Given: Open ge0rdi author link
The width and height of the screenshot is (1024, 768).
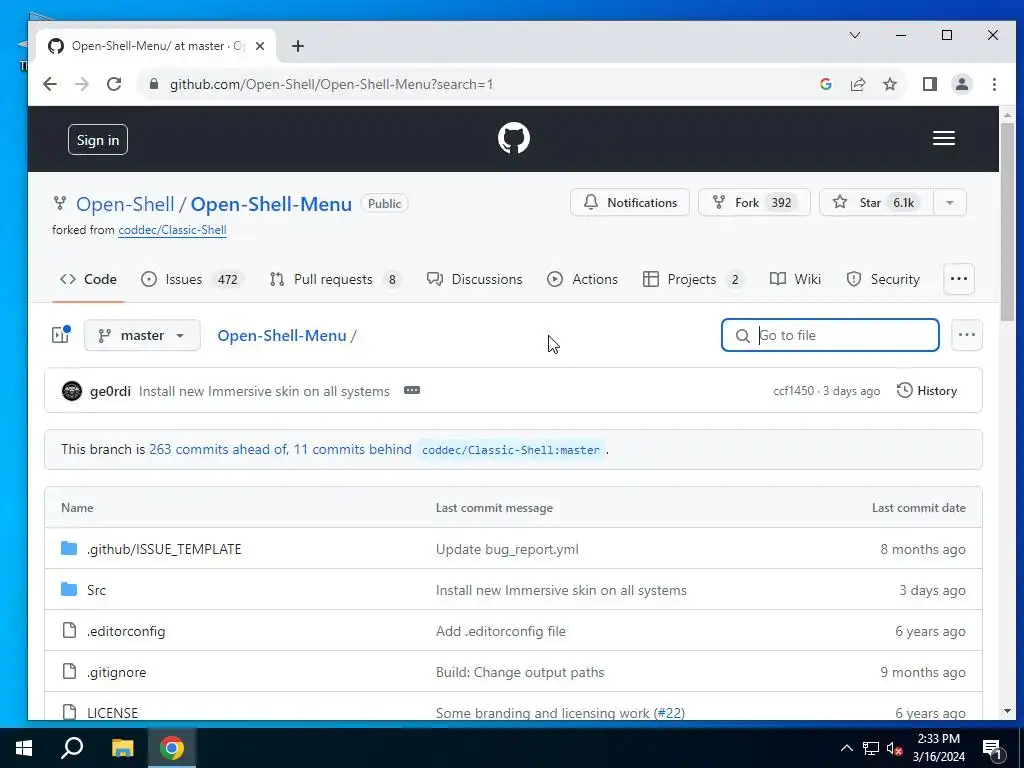Looking at the screenshot, I should 110,391.
